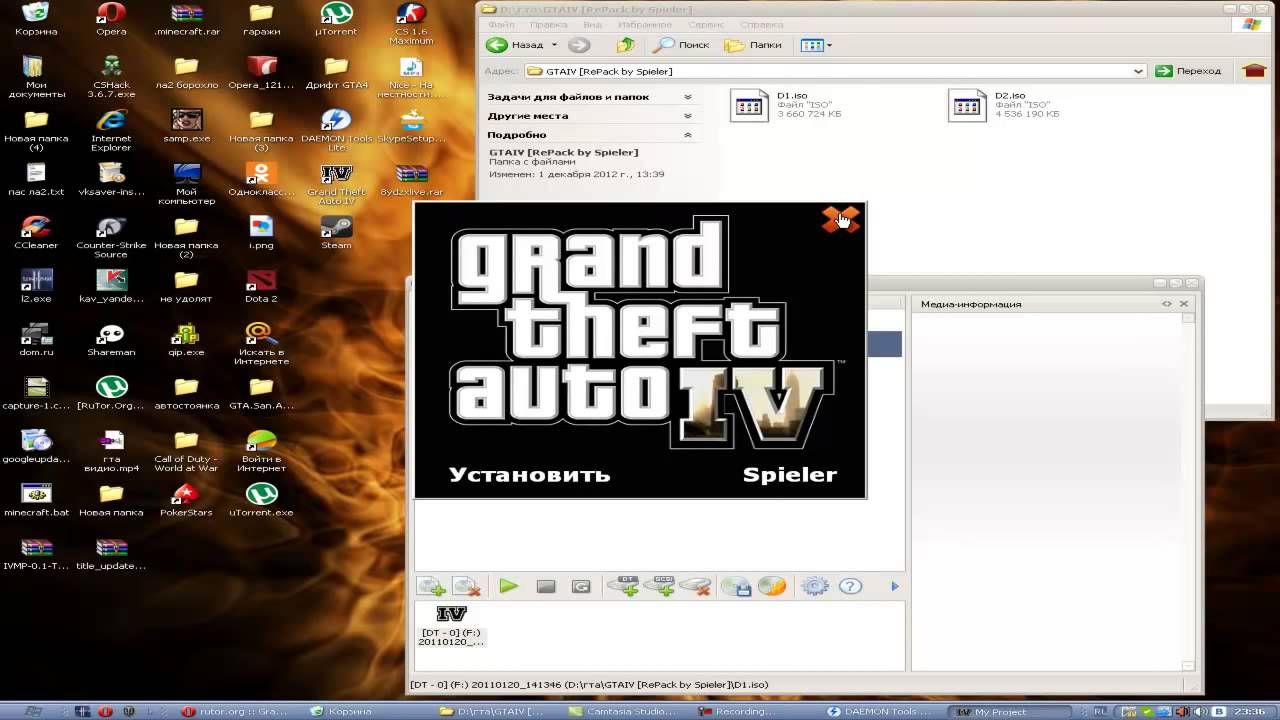Add image in the DAEMON Tools toolbar

(431, 587)
